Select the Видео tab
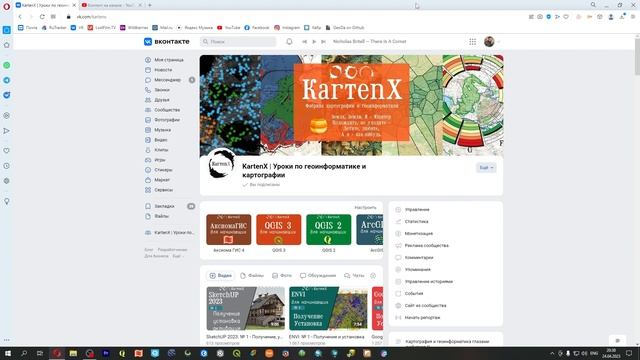This screenshot has width=640, height=360. (x=221, y=276)
